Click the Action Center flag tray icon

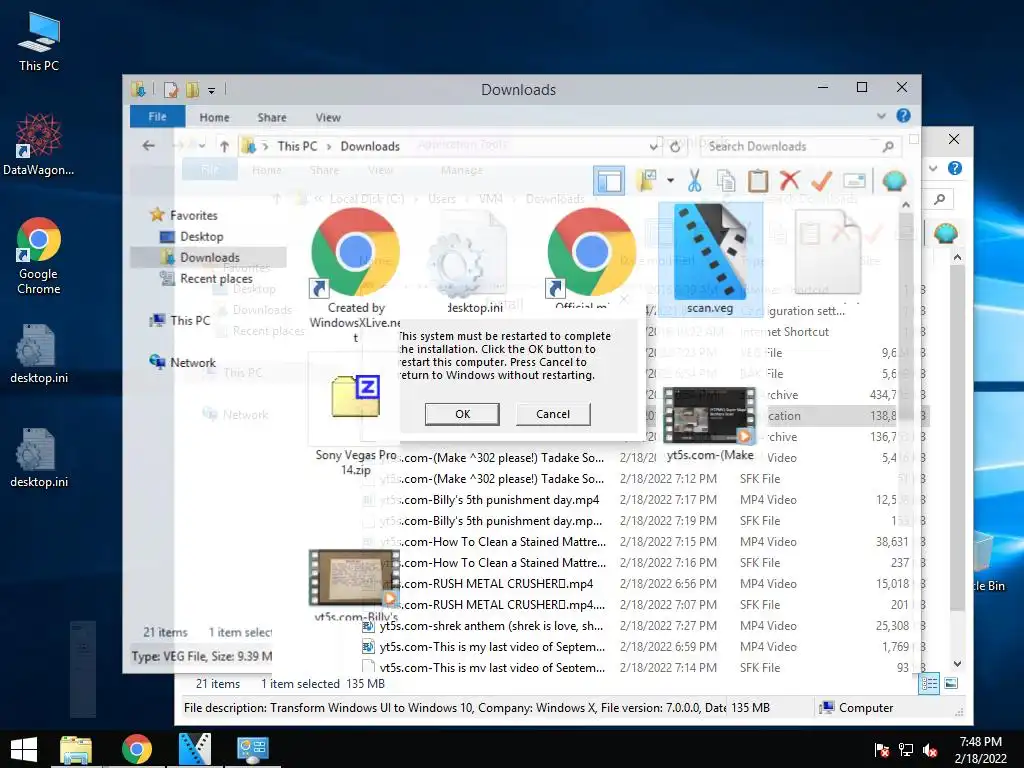click(882, 750)
